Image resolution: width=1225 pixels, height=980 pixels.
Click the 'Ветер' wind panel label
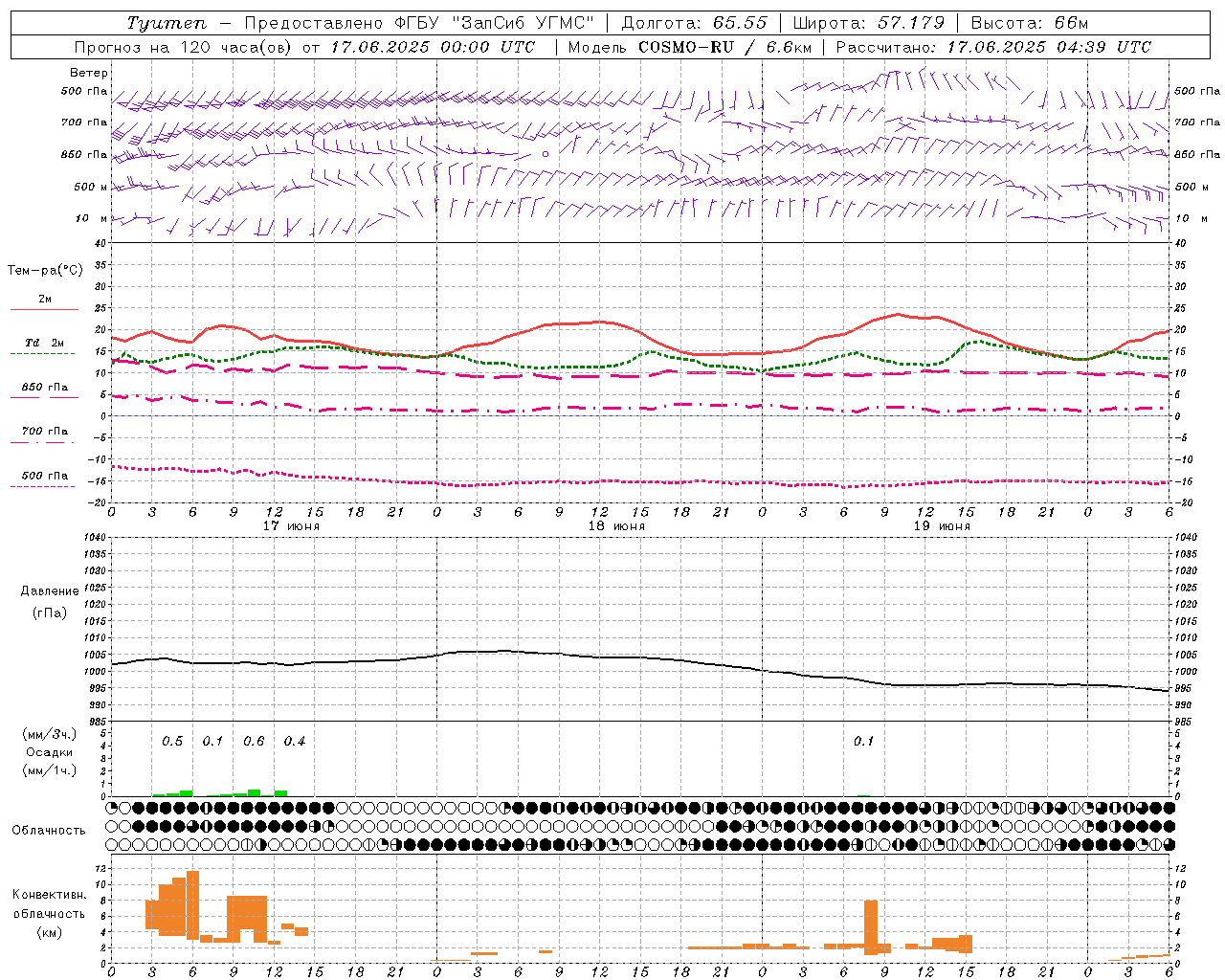click(88, 73)
